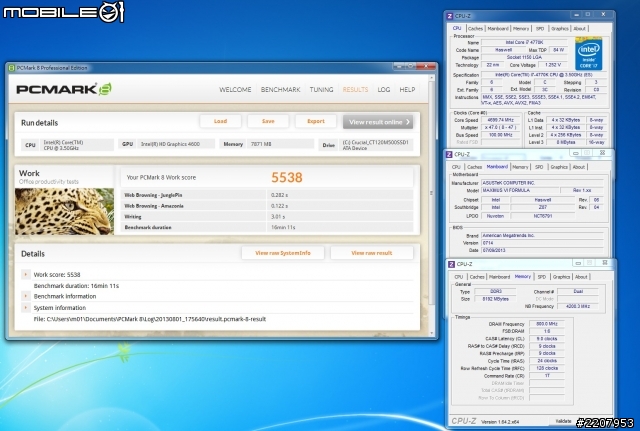Click the PCMark 8 title bar app icon
This screenshot has width=640, height=431.
coord(12,68)
